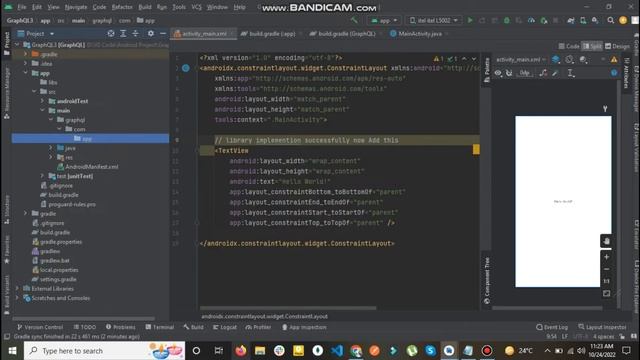
Task: Open the Layout Inspector
Action: pyautogui.click(x=602, y=327)
